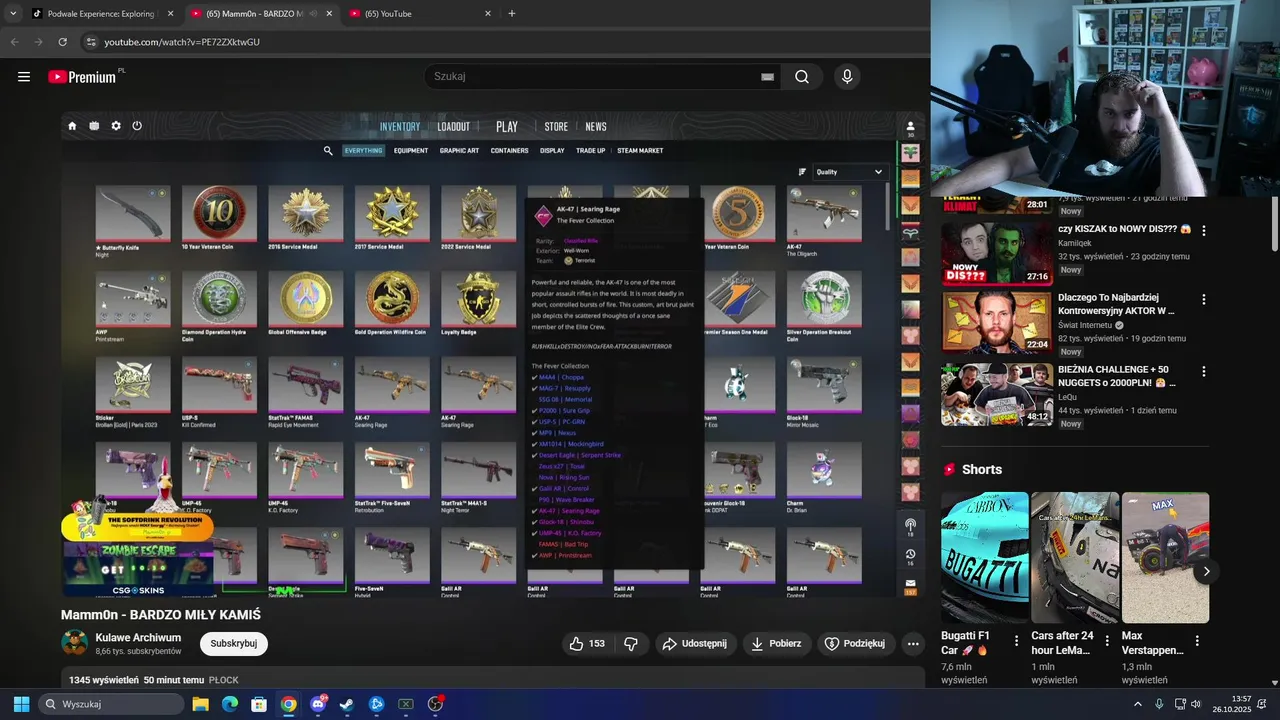Open Windows Start menu
The image size is (1280, 720).
pos(21,704)
